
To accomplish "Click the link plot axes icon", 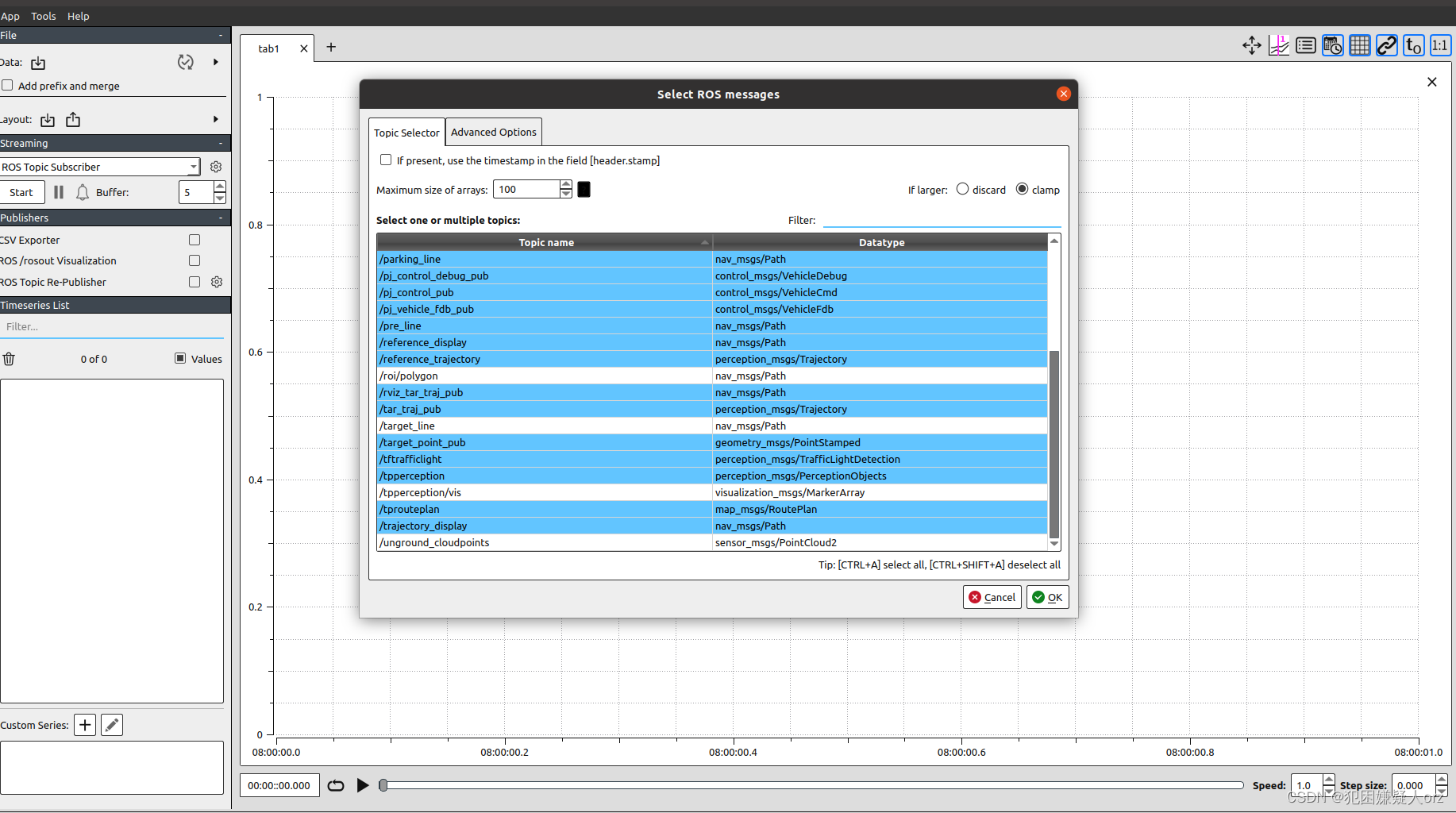I will [x=1386, y=45].
